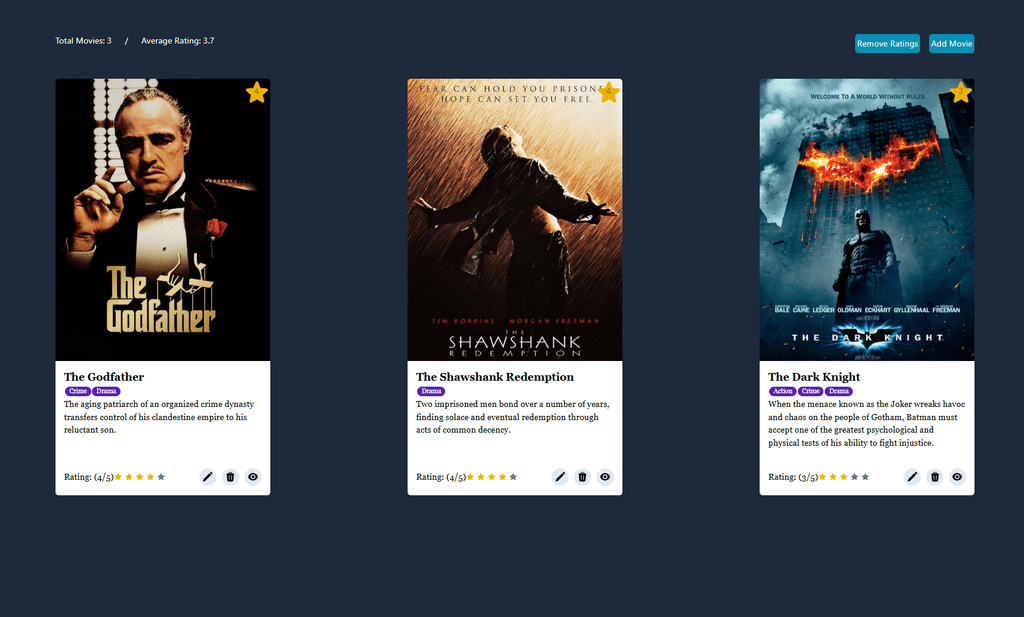Image resolution: width=1024 pixels, height=617 pixels.
Task: Select the Drama tag on The Dark Knight
Action: click(839, 391)
